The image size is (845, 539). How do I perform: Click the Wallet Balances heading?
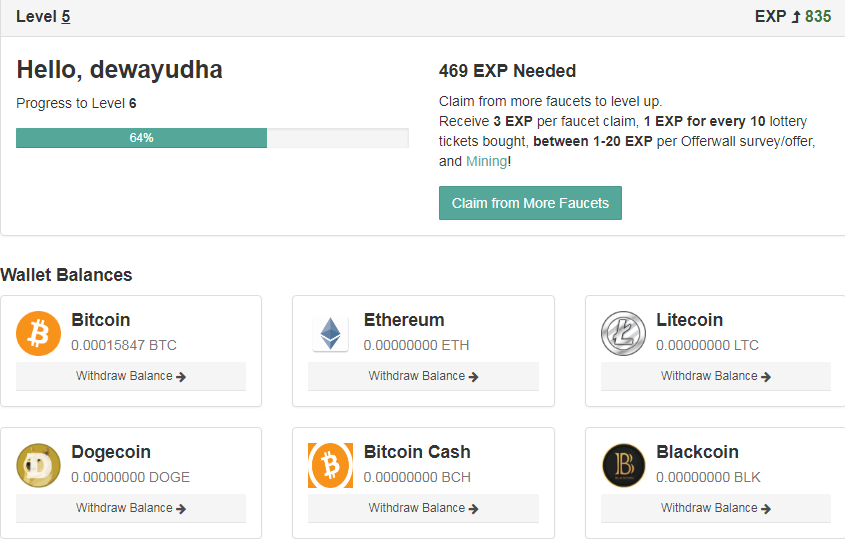click(66, 275)
